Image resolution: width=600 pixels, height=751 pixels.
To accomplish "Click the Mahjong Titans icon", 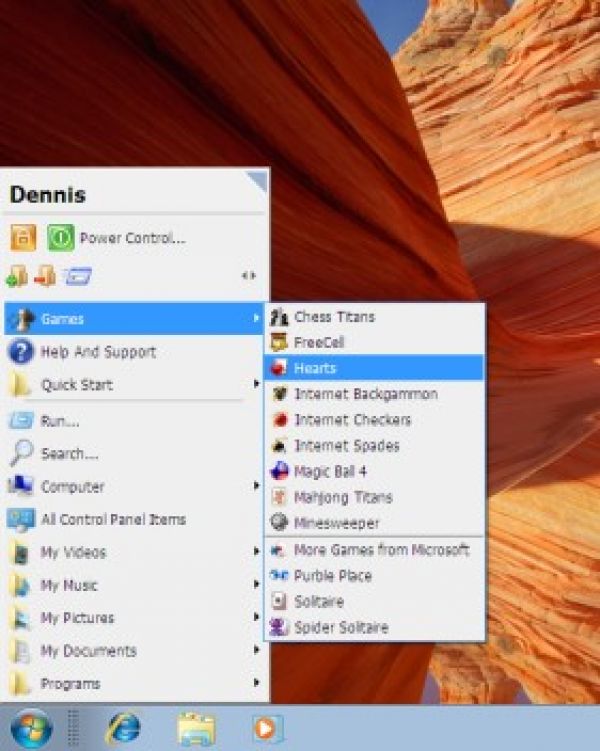I will point(279,497).
